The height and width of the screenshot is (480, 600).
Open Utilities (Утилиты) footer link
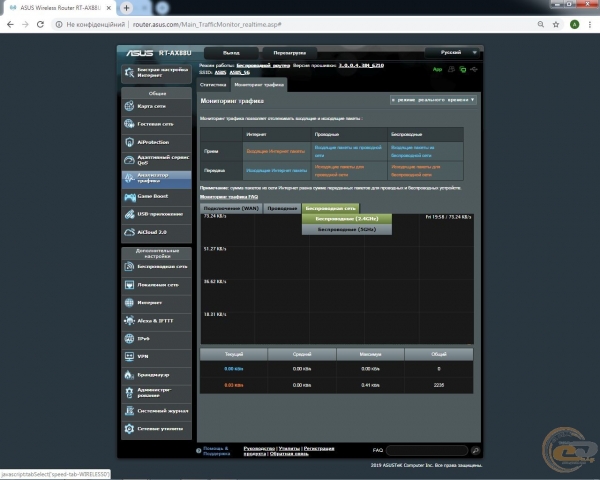(289, 448)
